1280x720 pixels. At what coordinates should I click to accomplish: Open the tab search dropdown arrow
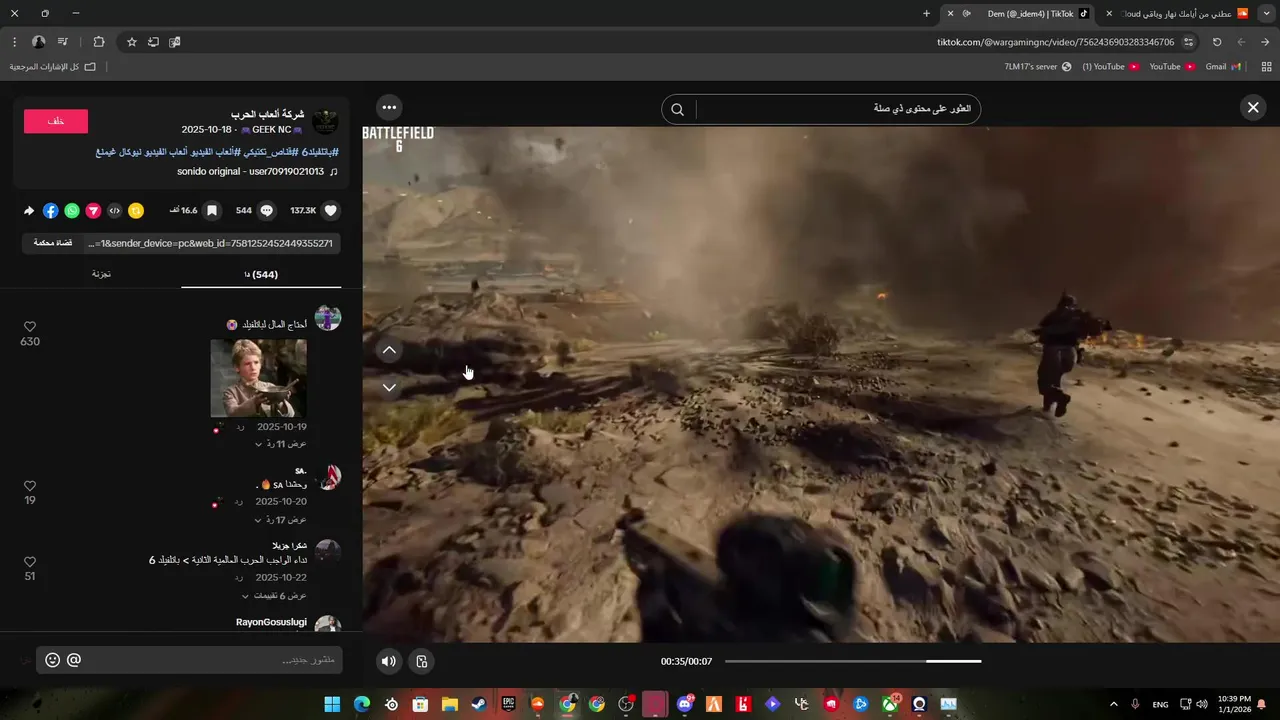[1266, 14]
